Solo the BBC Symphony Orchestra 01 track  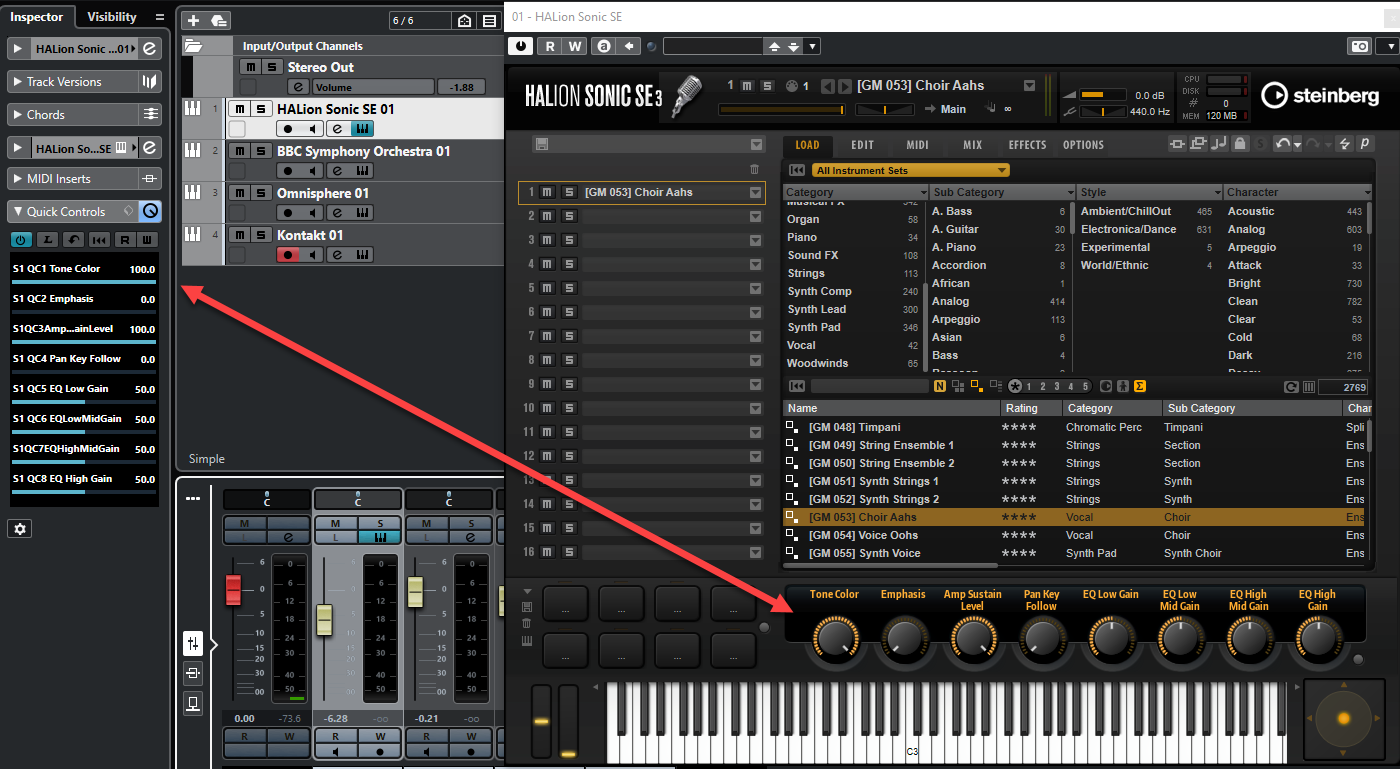(260, 151)
